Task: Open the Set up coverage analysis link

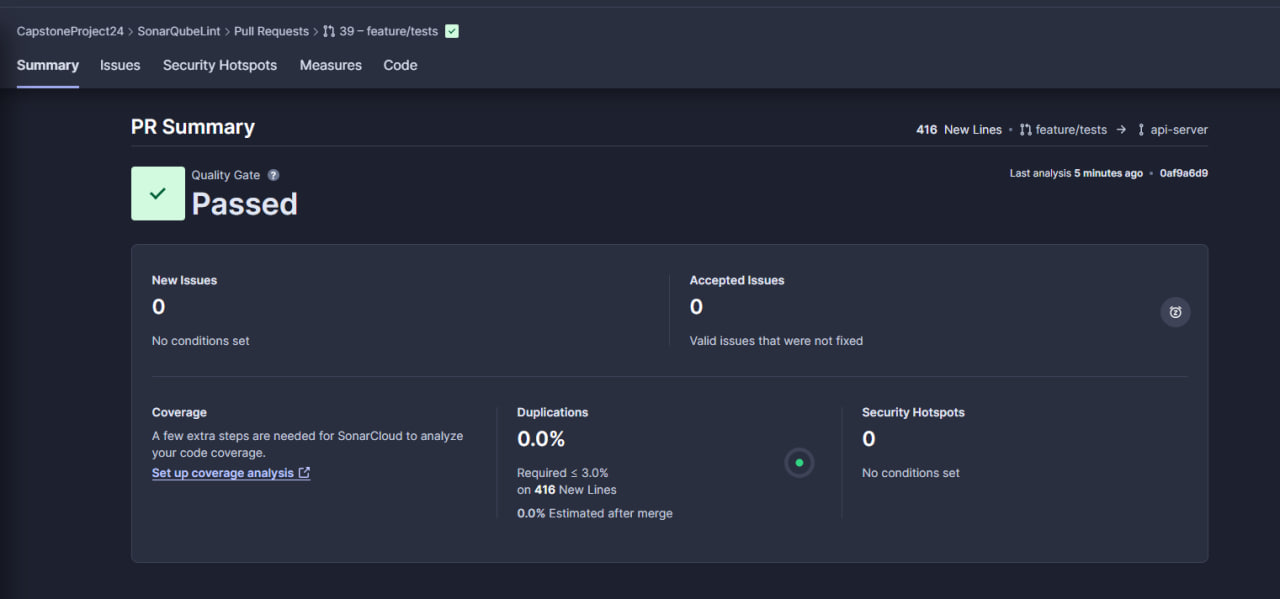Action: coord(223,473)
